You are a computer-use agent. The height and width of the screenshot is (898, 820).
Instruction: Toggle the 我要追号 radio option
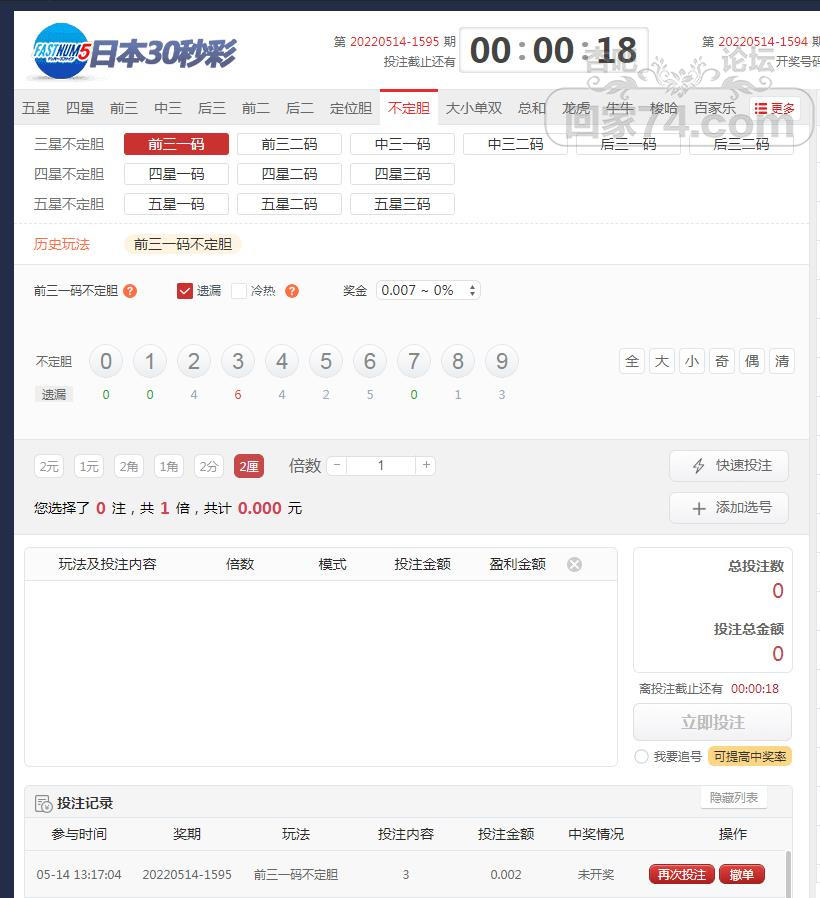pos(642,757)
